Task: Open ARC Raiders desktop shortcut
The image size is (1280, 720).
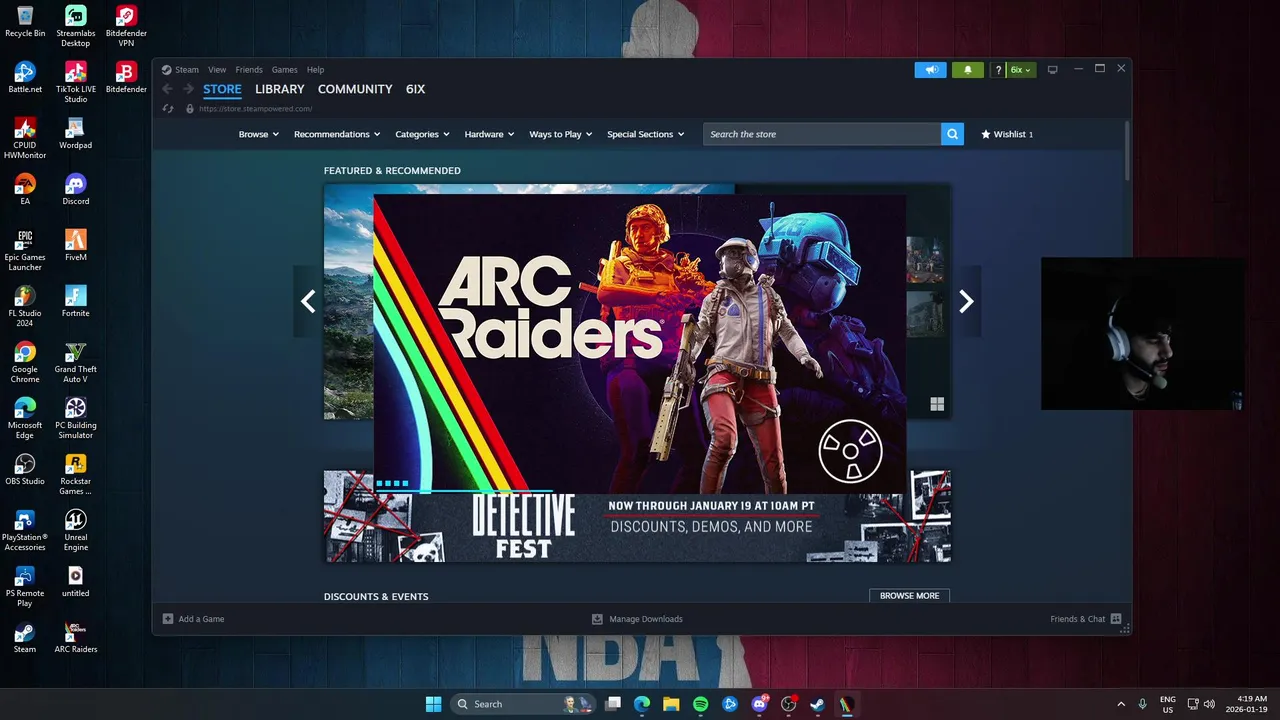Action: pos(75,637)
